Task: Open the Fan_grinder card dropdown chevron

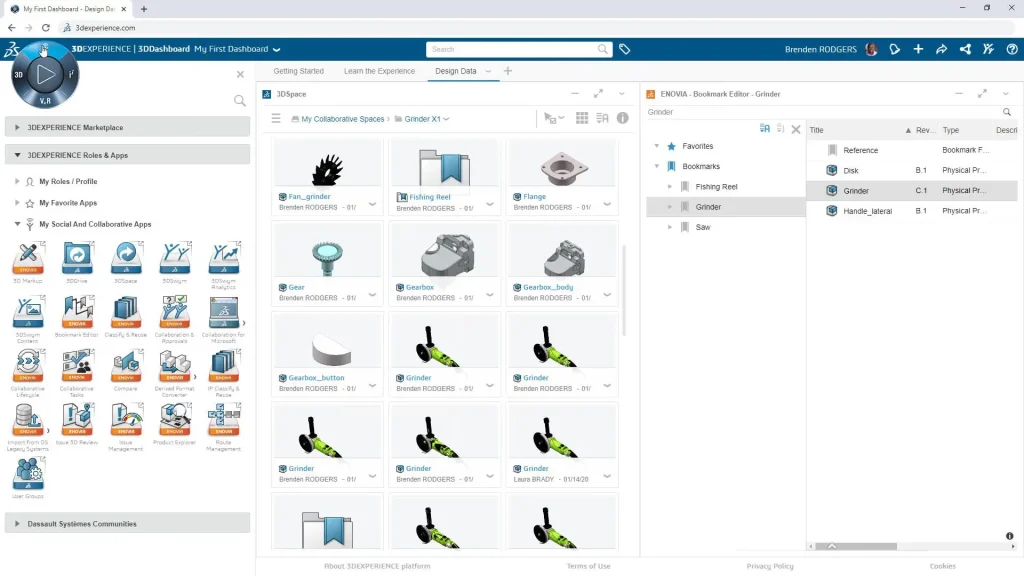Action: coord(372,204)
